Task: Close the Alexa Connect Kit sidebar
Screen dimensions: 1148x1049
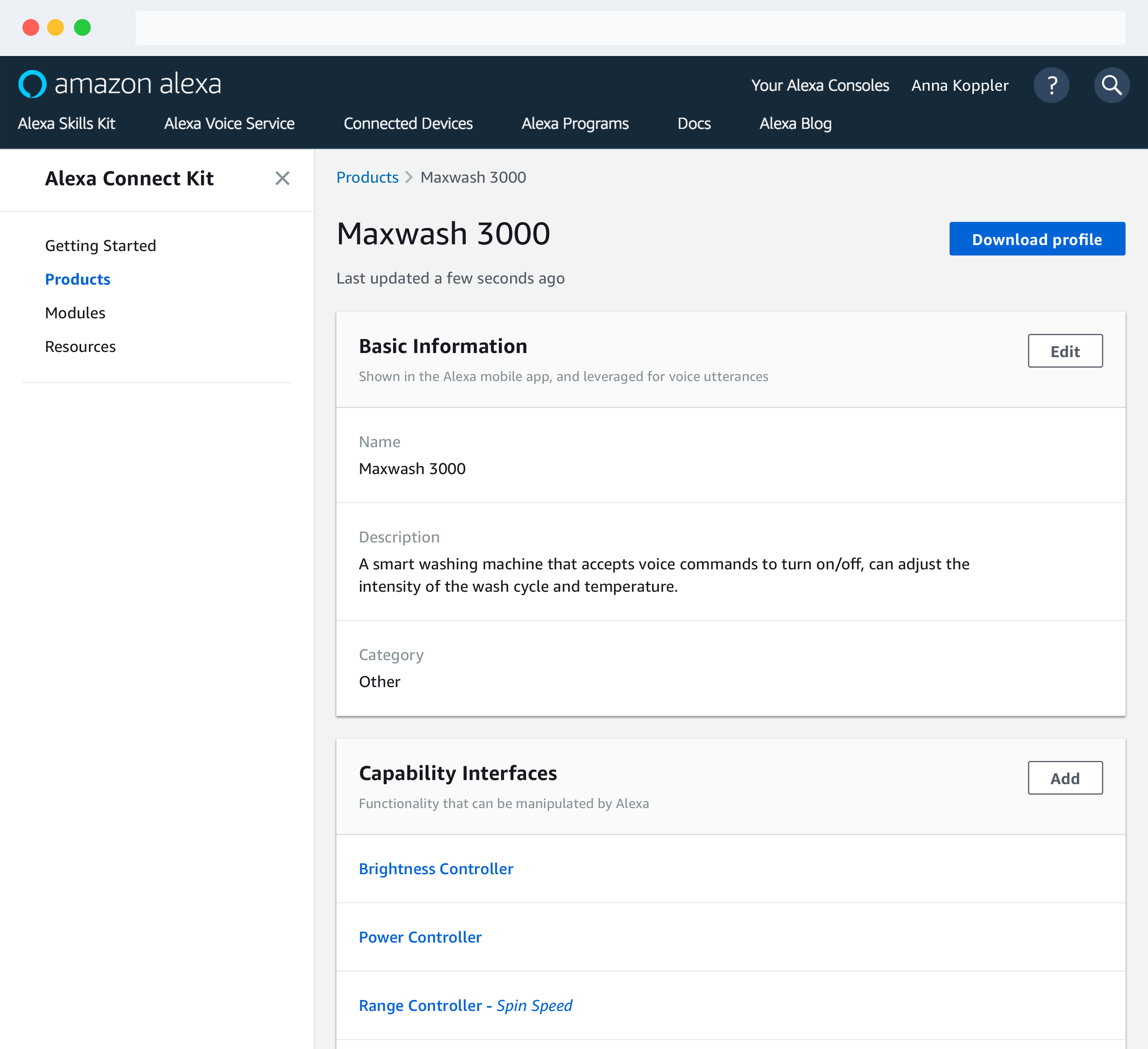Action: [x=282, y=178]
